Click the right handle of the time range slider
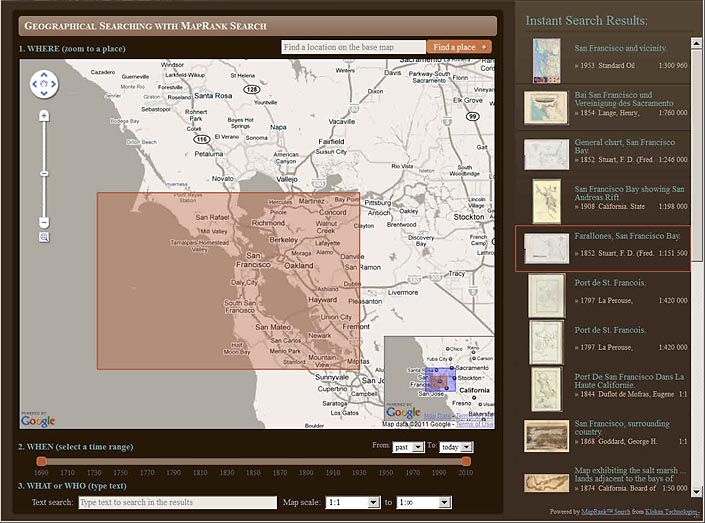The image size is (705, 523). pyautogui.click(x=466, y=460)
